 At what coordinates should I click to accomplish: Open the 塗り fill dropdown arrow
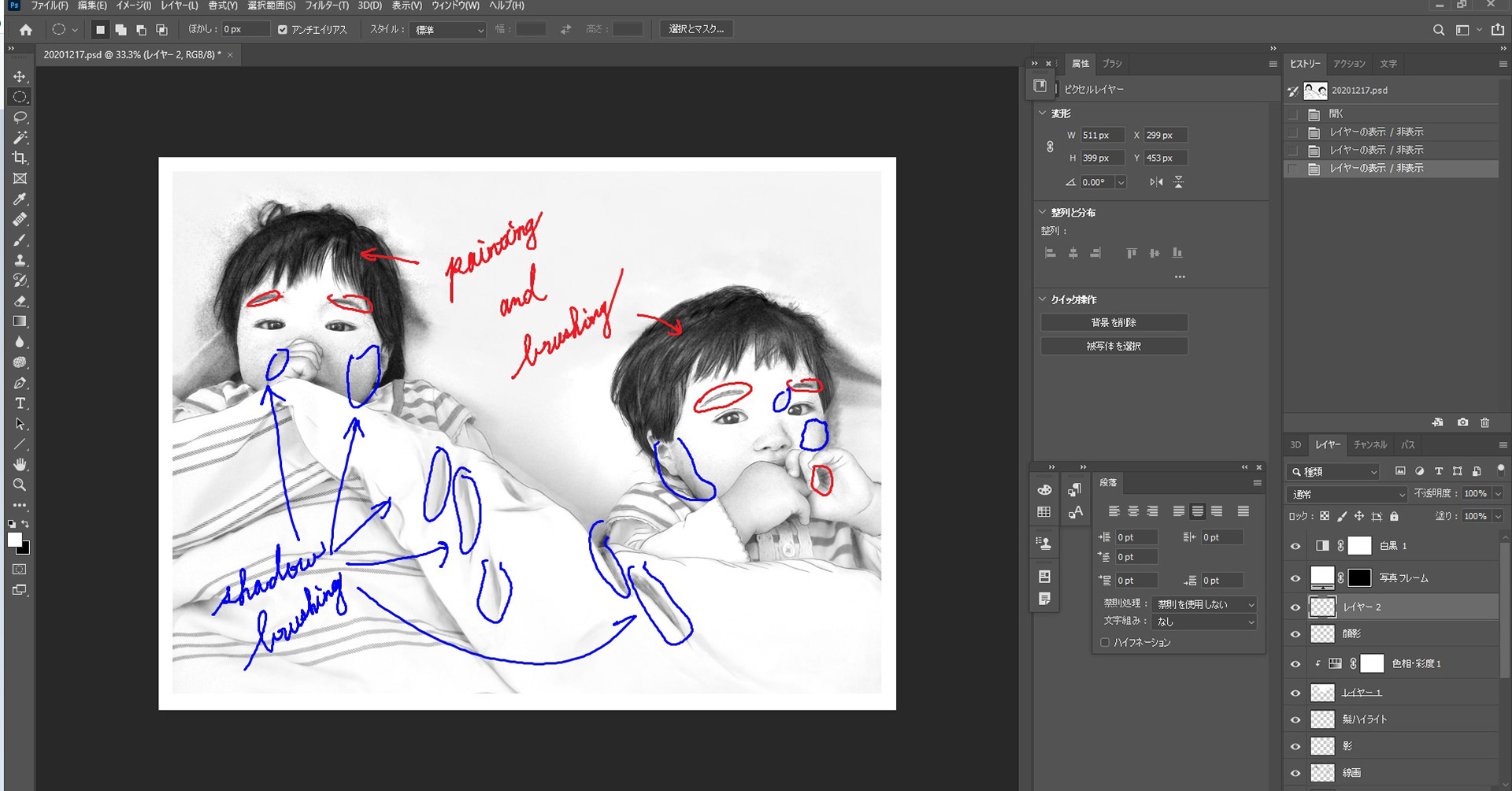[1498, 516]
